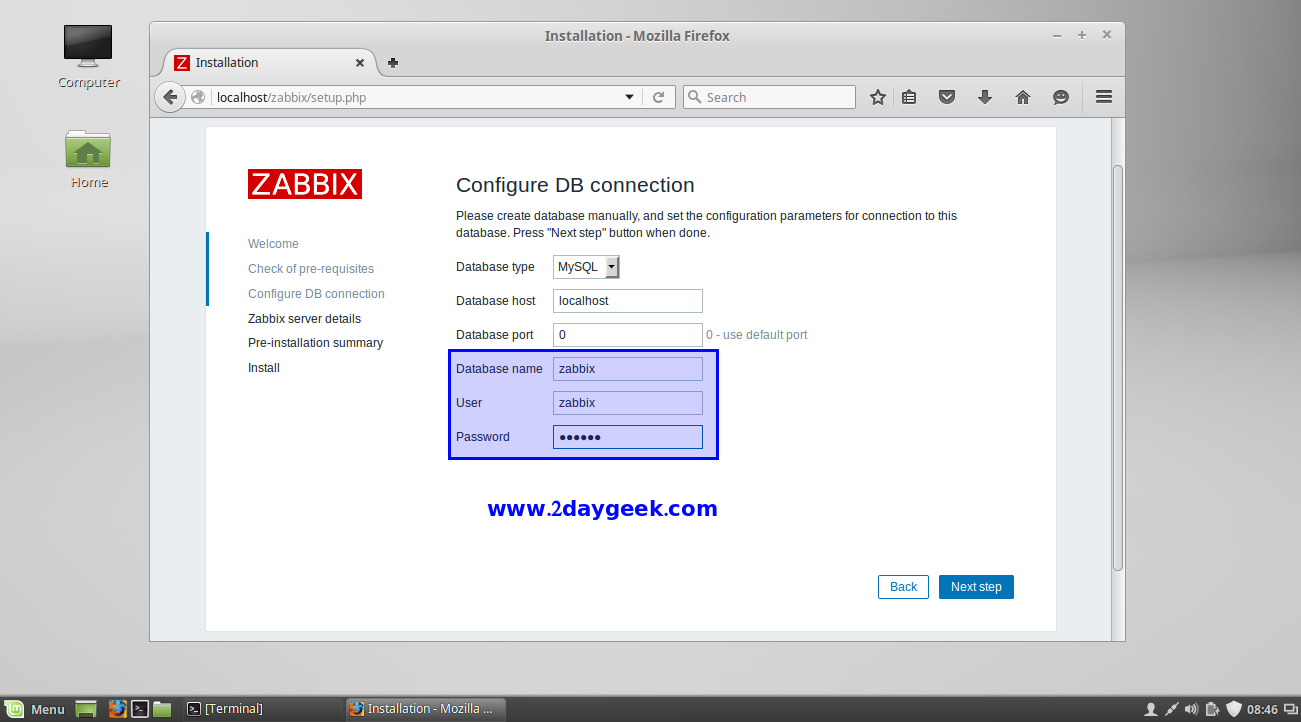This screenshot has height=722, width=1301.
Task: Click the address bar with localhost/zabbix/setup.php
Action: click(415, 97)
